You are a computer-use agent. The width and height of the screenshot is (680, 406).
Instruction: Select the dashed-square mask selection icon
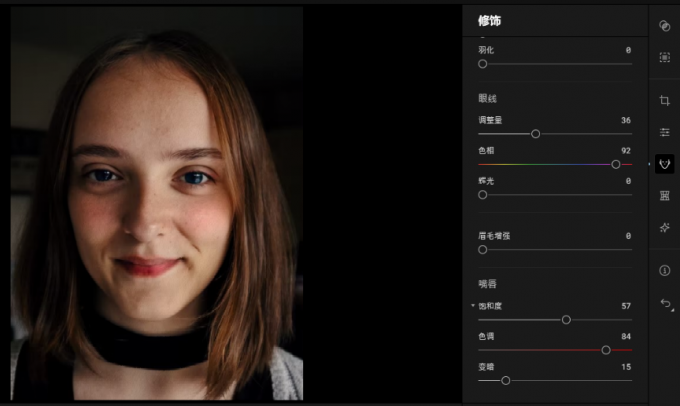(664, 57)
